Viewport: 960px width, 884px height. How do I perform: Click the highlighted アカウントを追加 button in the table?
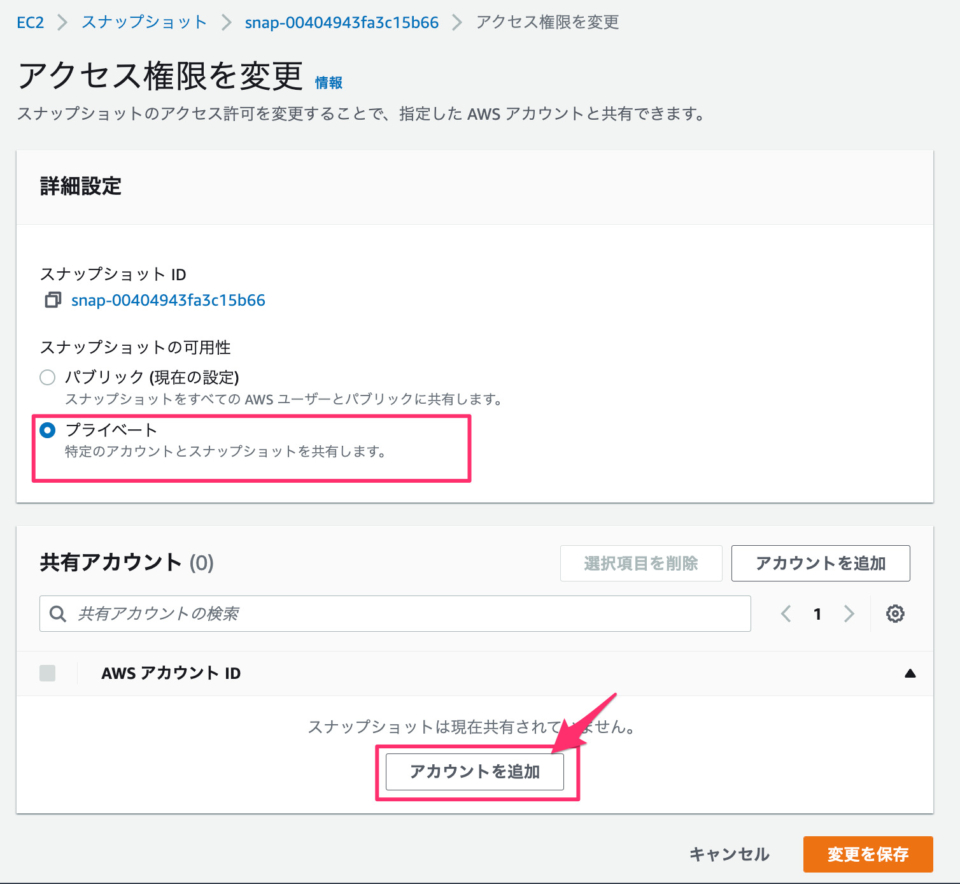pos(474,771)
